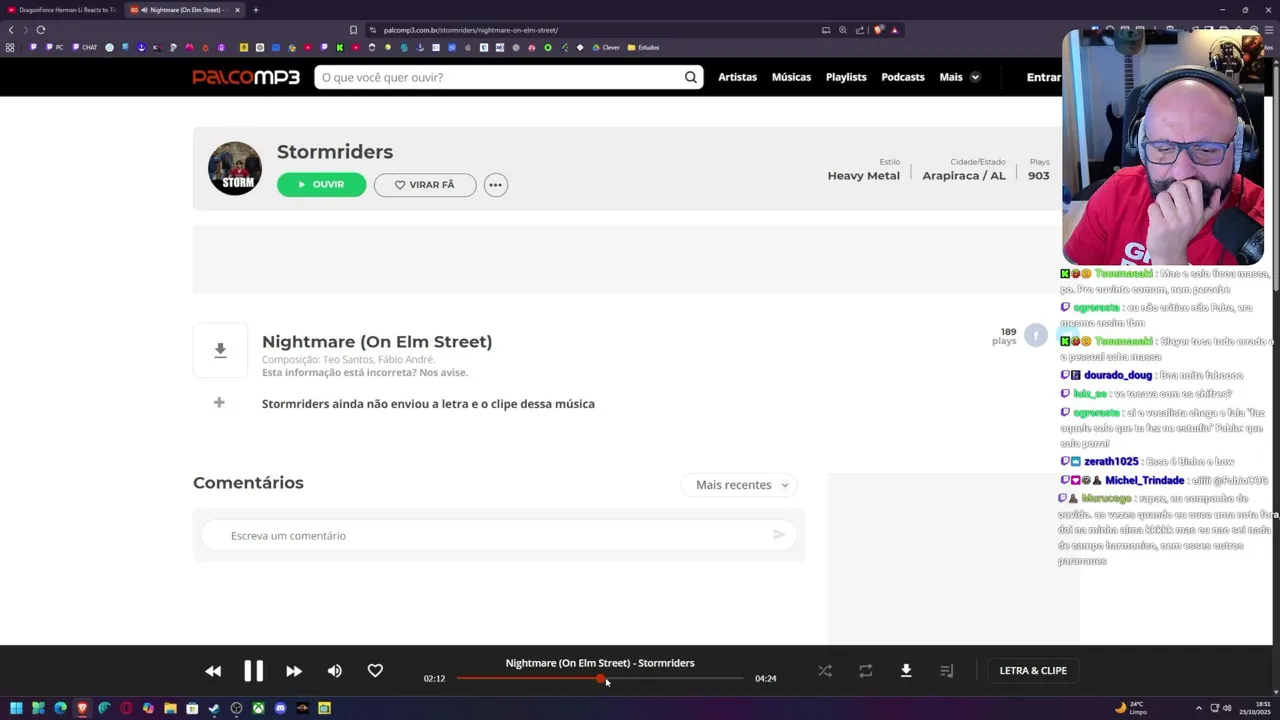Screen dimensions: 1280x720
Task: Click 'Esta informação está incorreta? Nos avise.'
Action: pyautogui.click(x=364, y=372)
